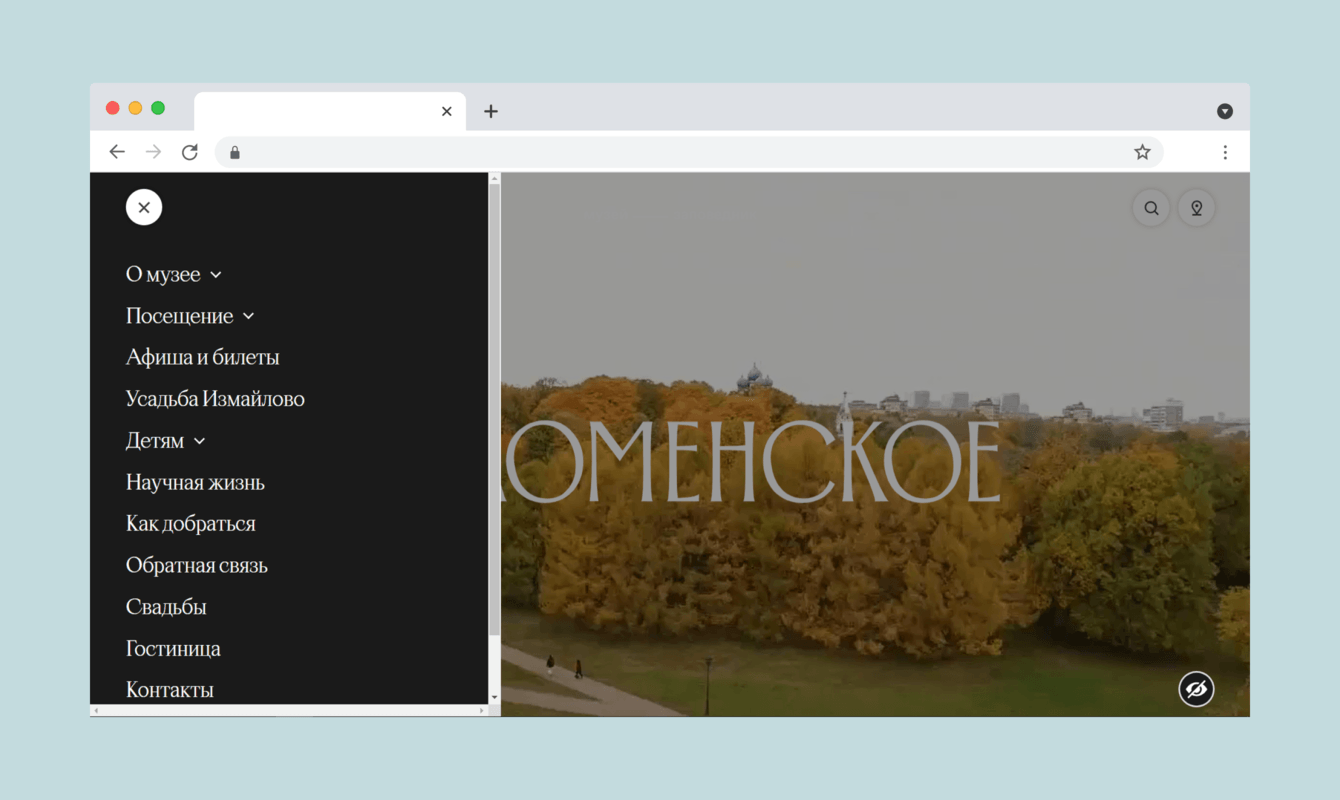Open the Обратная связь page

(x=197, y=565)
